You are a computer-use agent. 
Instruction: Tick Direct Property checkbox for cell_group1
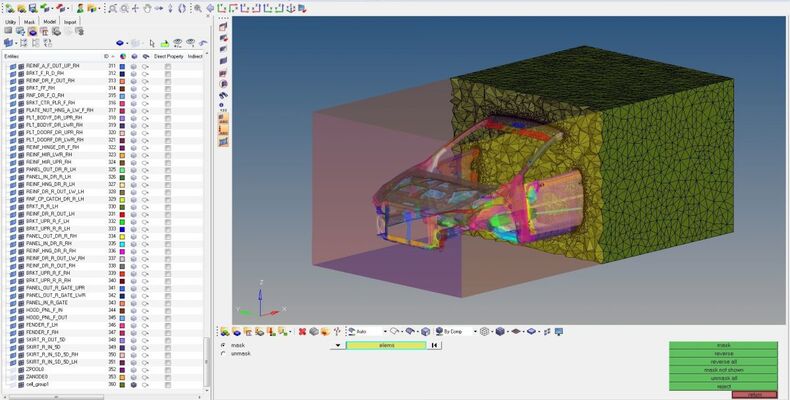pyautogui.click(x=167, y=384)
